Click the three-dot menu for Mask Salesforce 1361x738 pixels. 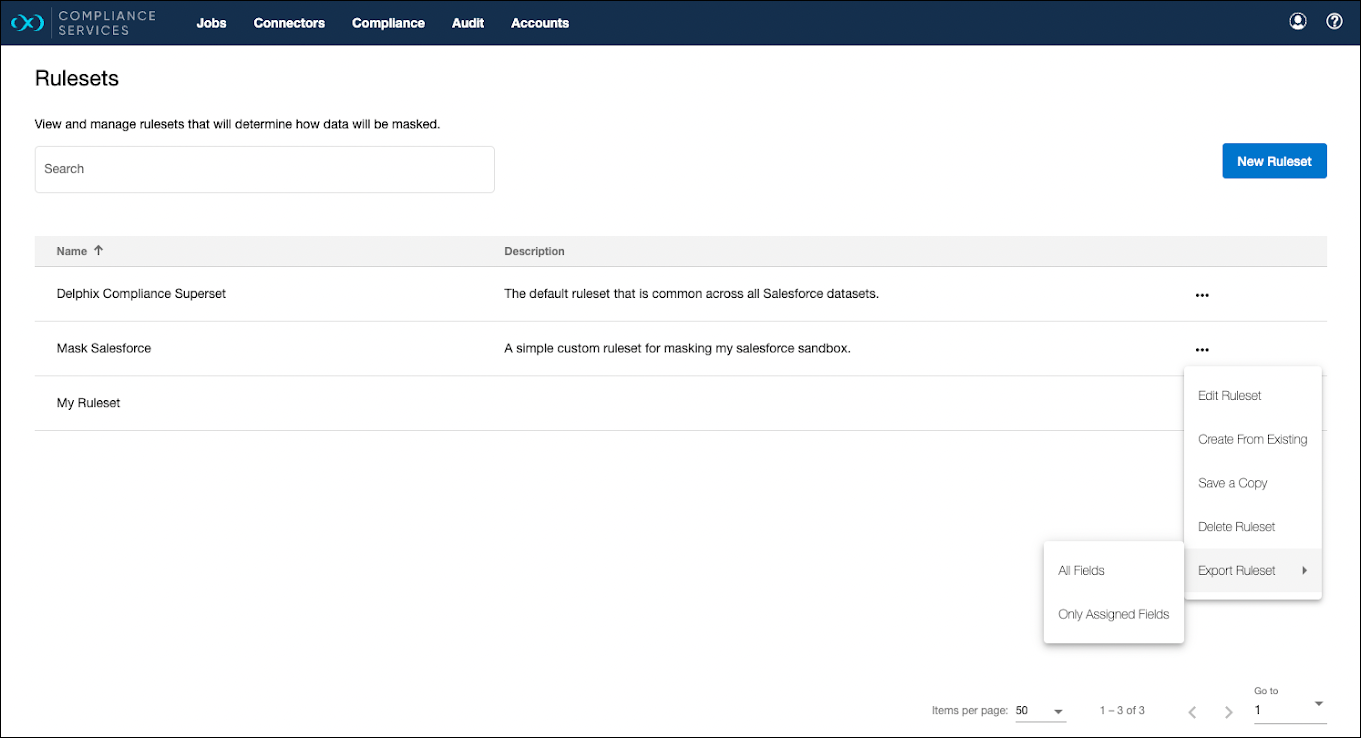[x=1202, y=349]
